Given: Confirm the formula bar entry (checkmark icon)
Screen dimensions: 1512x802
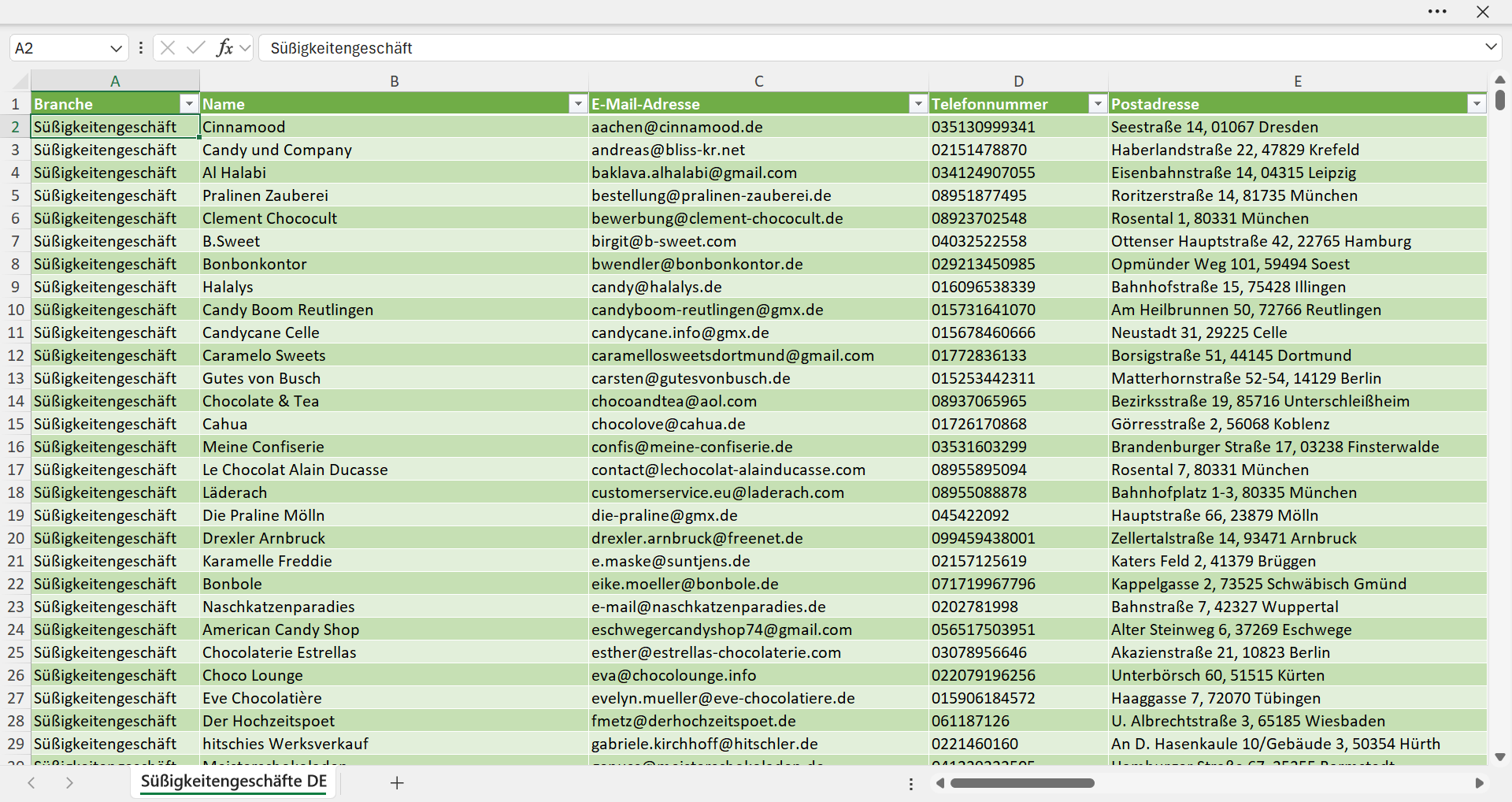Looking at the screenshot, I should click(x=196, y=48).
